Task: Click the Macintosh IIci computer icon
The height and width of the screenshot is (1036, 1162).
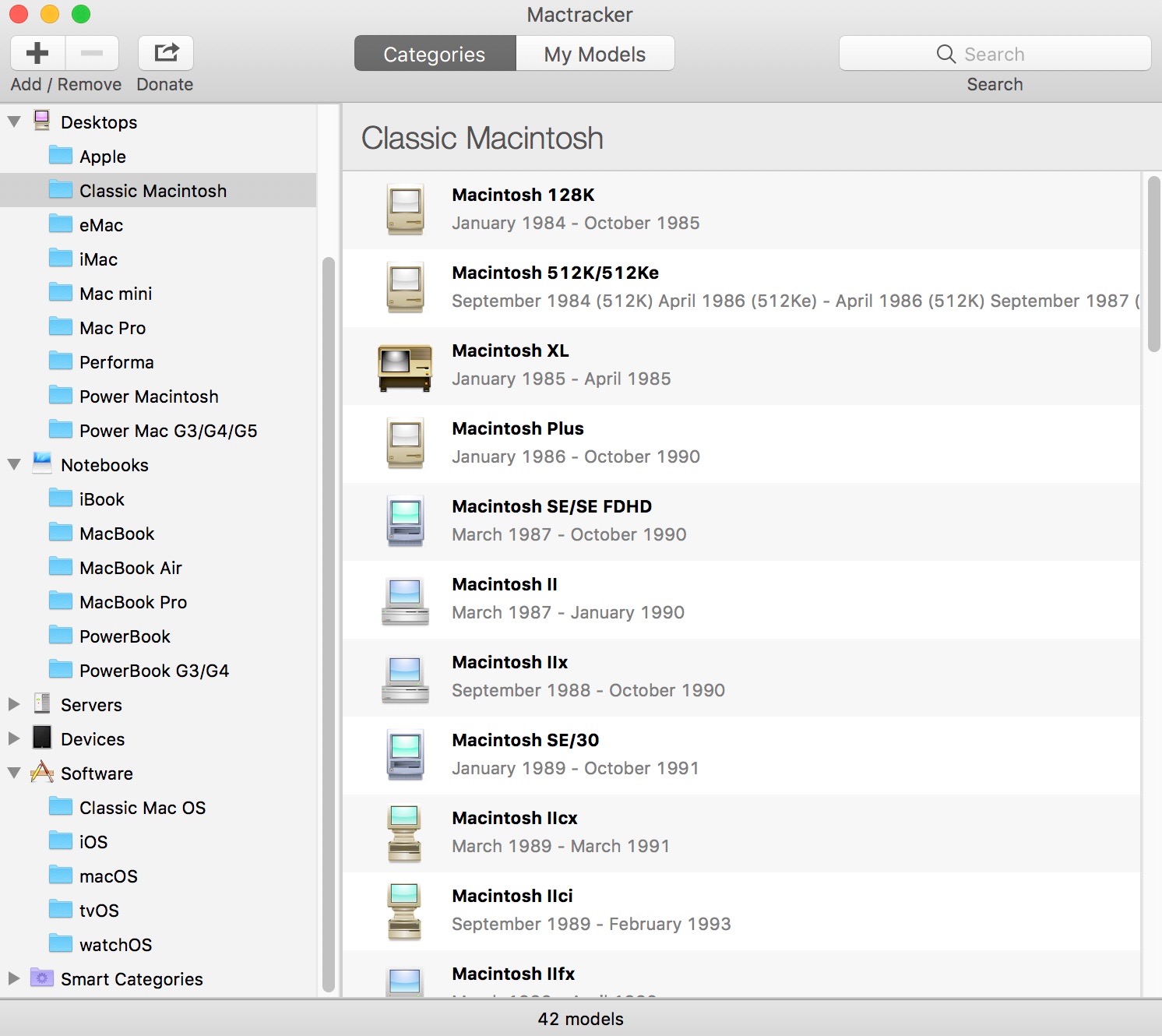Action: (x=405, y=911)
